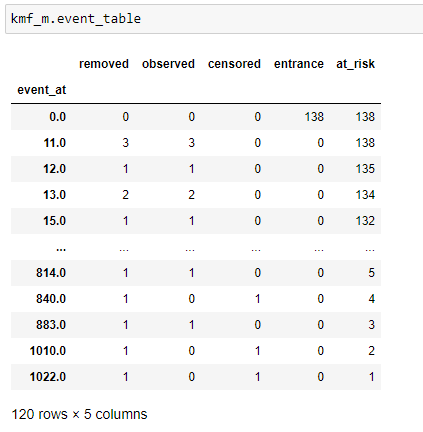Click the row index 15.0
This screenshot has height=432, width=423.
coord(55,221)
